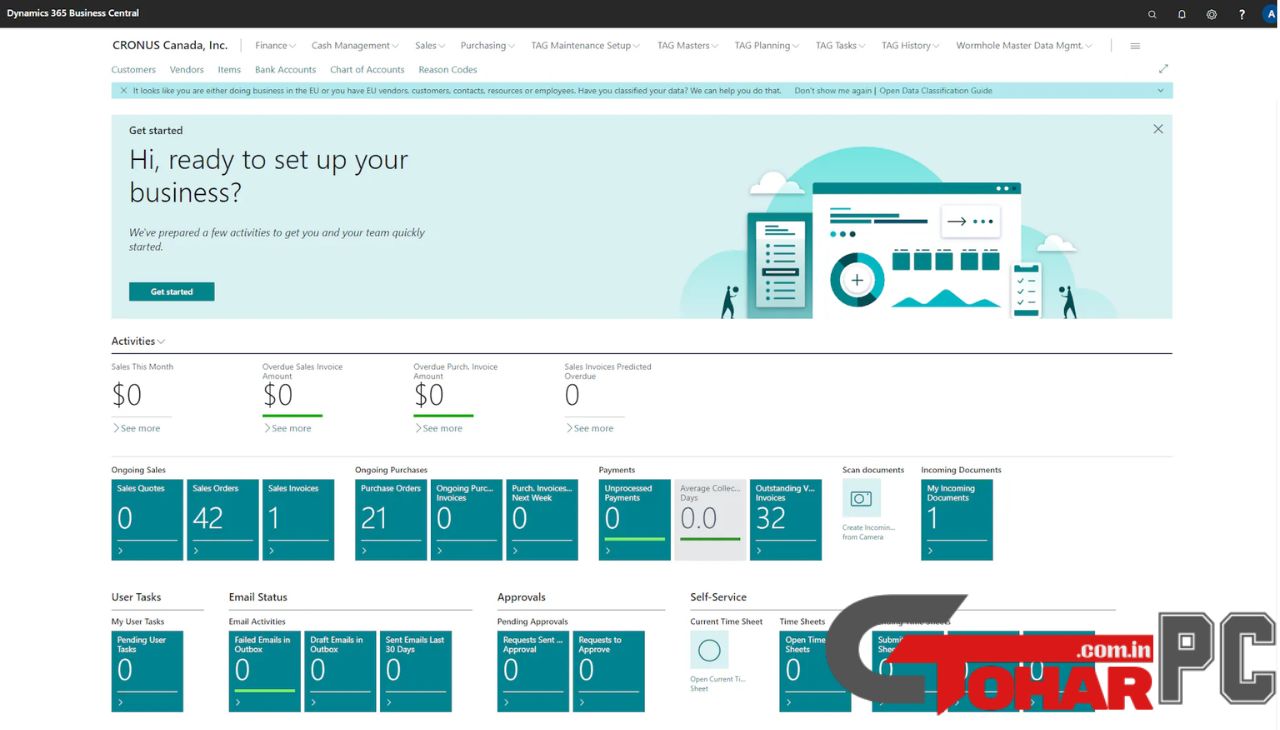Open the Requests to Approve tile
Image resolution: width=1280 pixels, height=730 pixels.
tap(609, 671)
